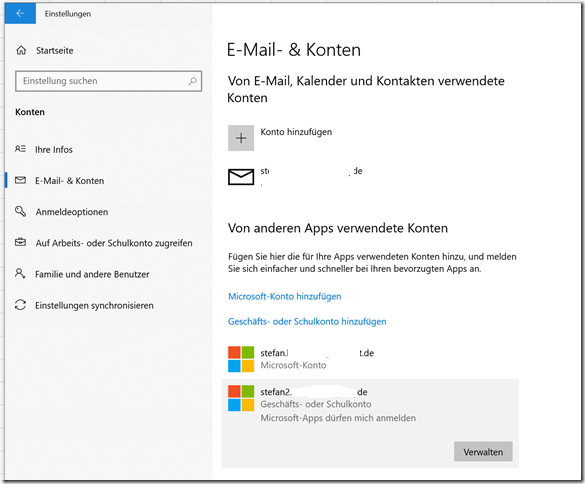
Task: Open Microsoft-Konto hinzufügen link
Action: (285, 296)
